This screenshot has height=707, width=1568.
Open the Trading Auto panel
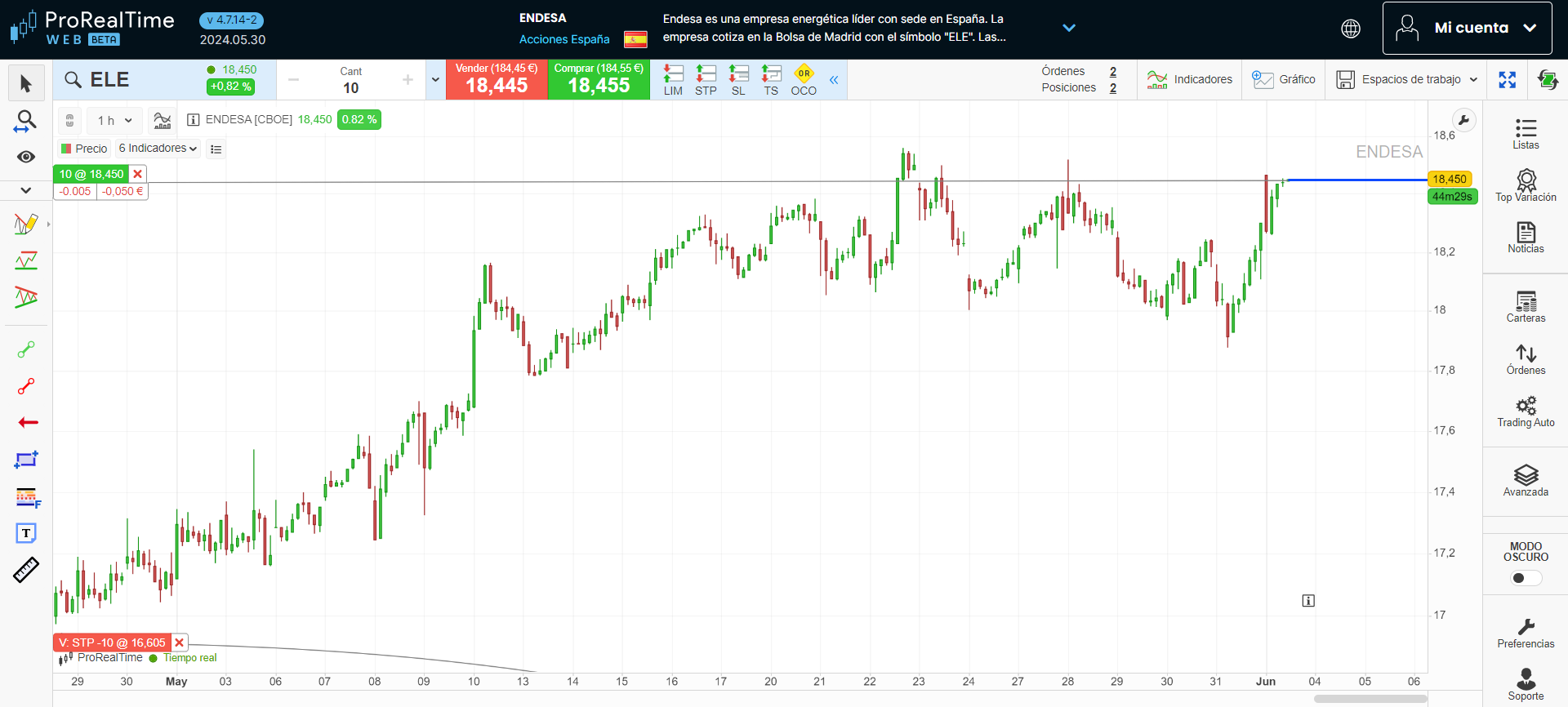tap(1526, 411)
